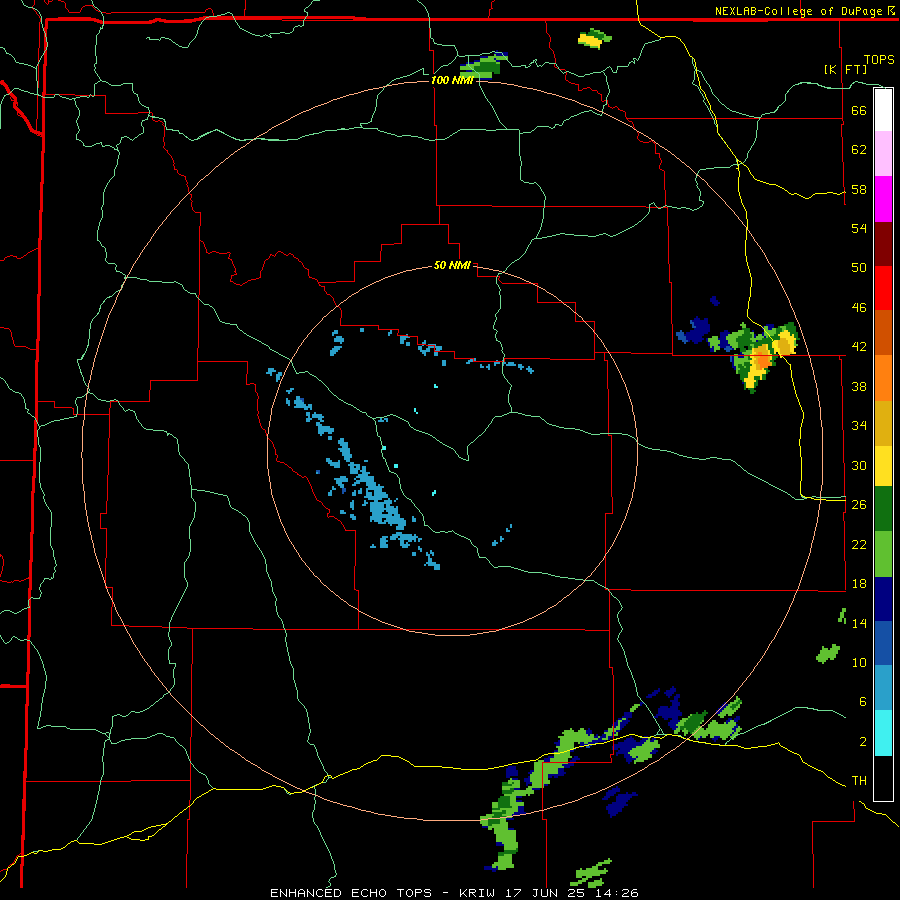The image size is (900, 900).
Task: Click the 26 legend value
Action: coord(859,505)
